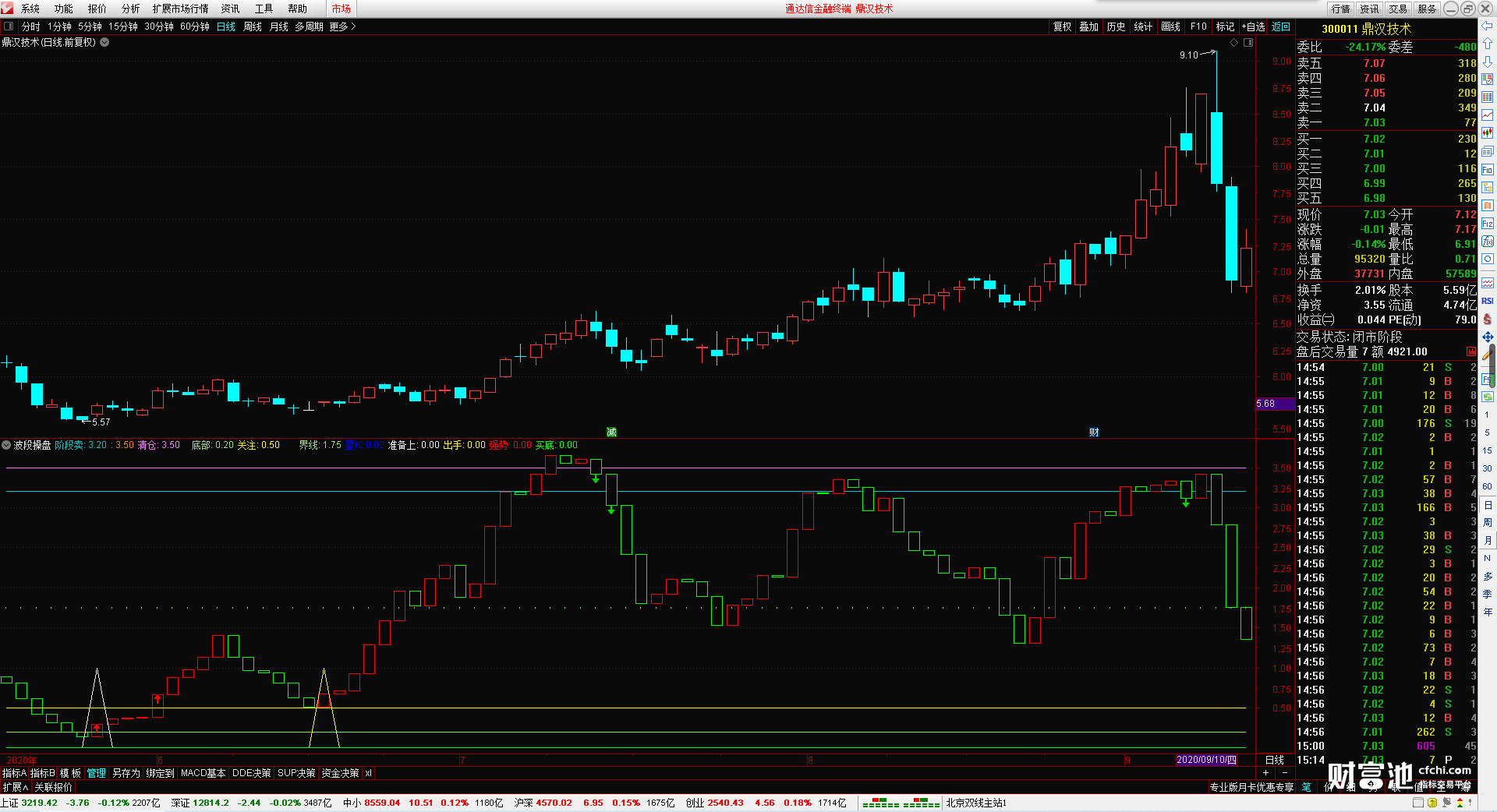Click the 关联报价 button
The height and width of the screenshot is (812, 1497).
tap(53, 787)
